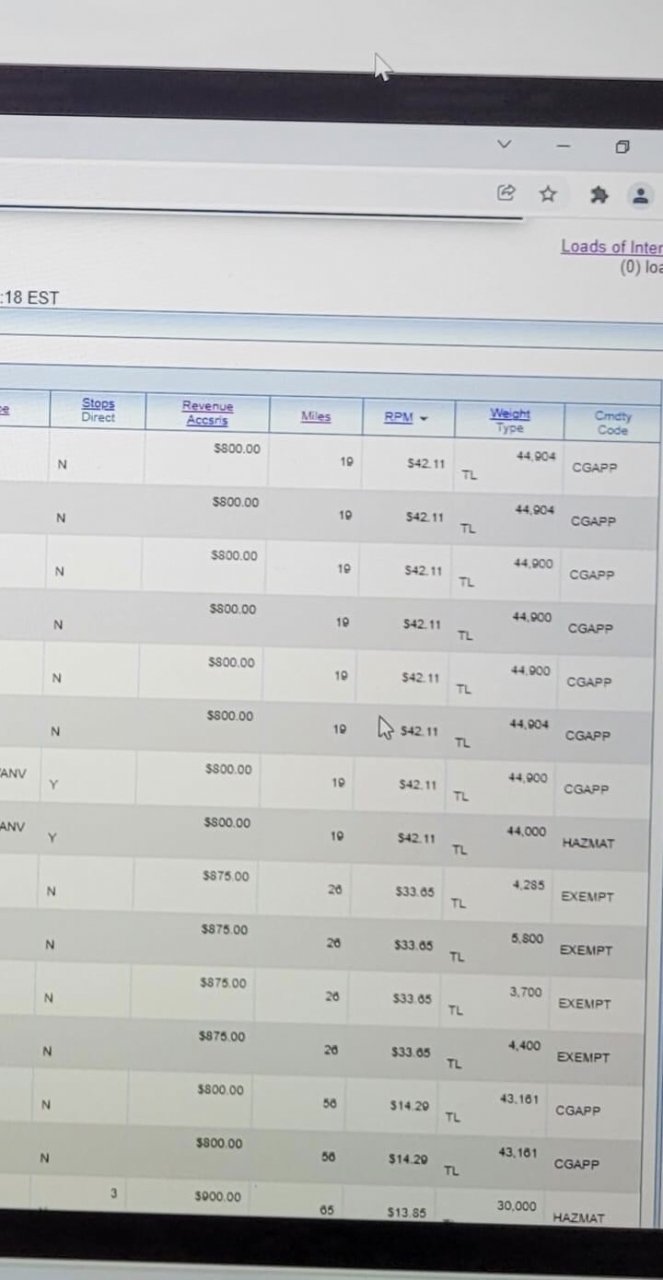Select the $875.00 revenue in the 4,285 row

coord(225,876)
